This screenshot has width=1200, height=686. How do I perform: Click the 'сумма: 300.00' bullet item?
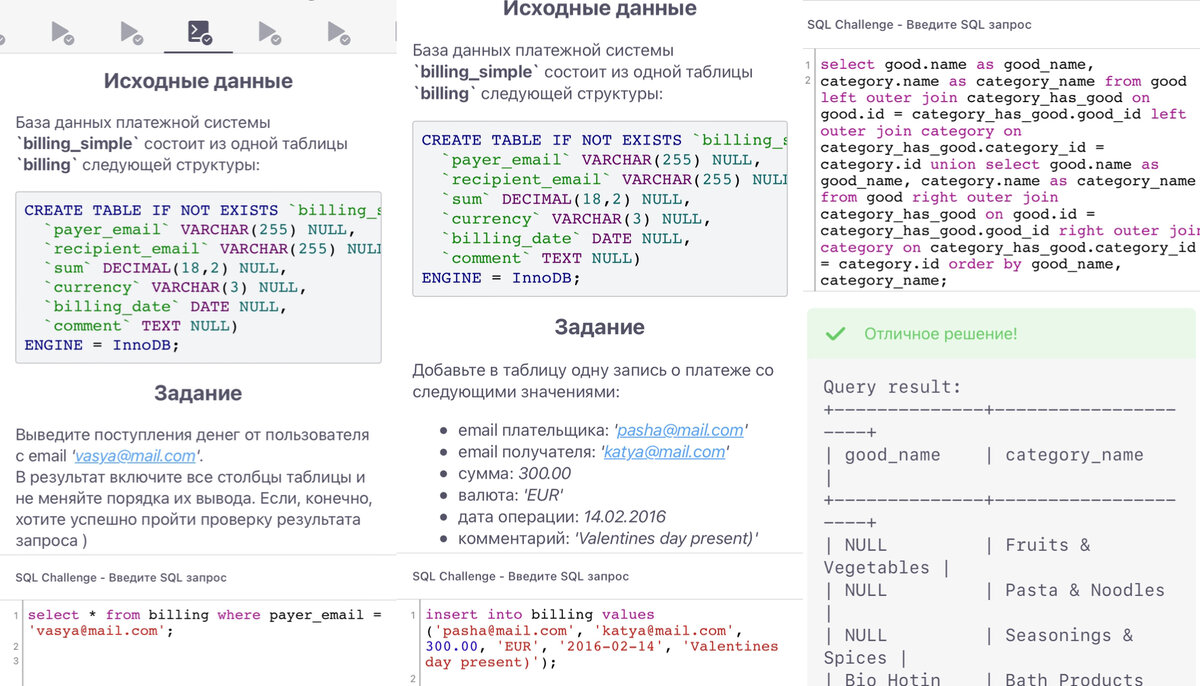tap(515, 474)
